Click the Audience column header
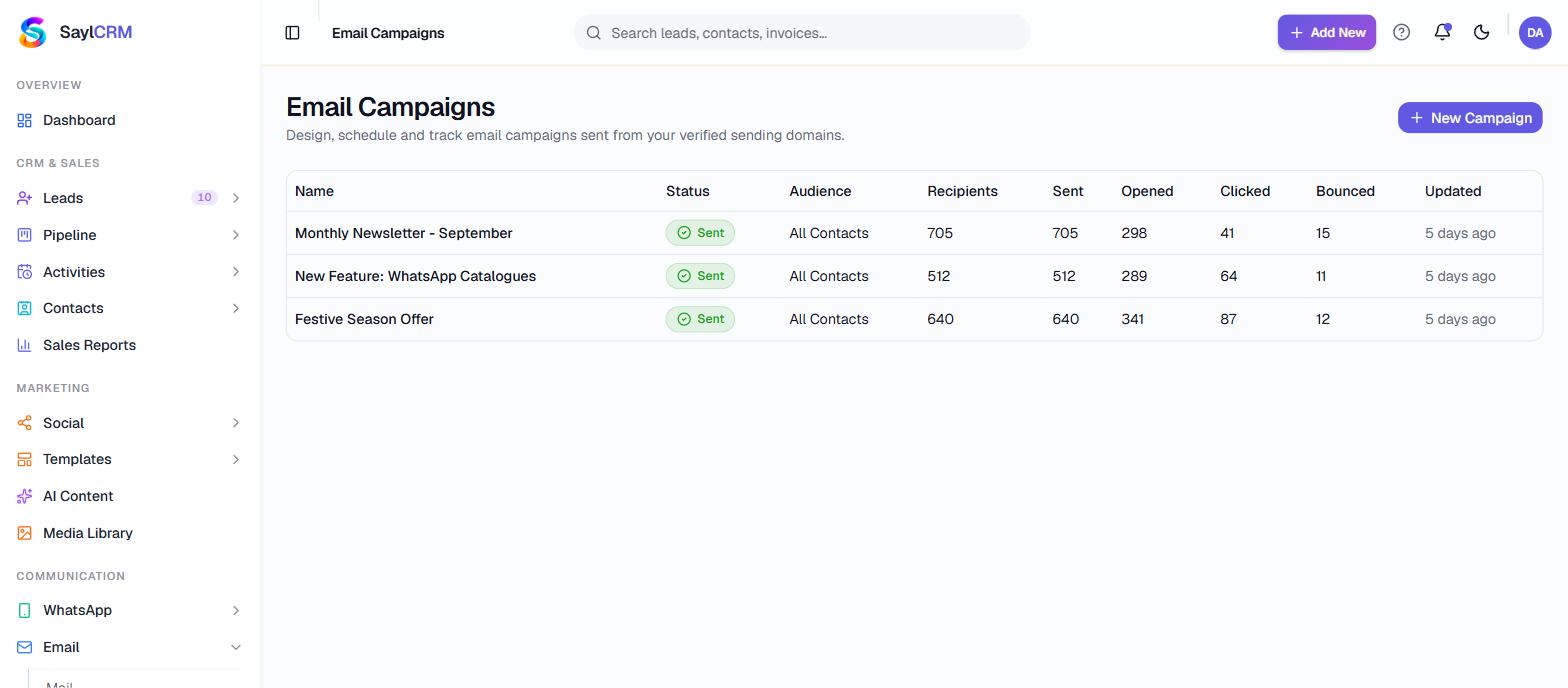 [x=820, y=191]
